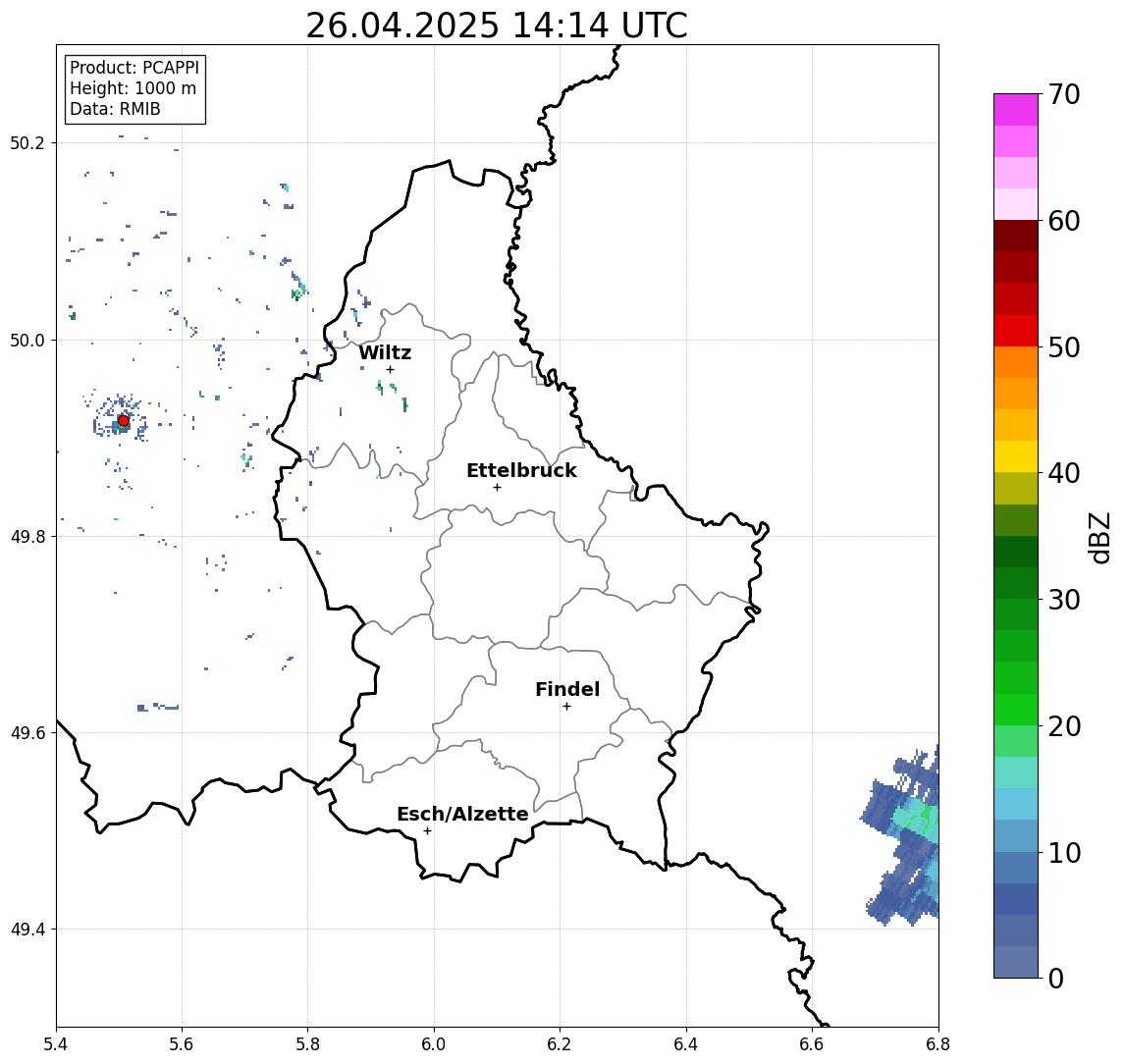Viewport: 1124px width, 1064px height.
Task: Click longitude label 6.8 on x-axis
Action: click(x=937, y=1044)
